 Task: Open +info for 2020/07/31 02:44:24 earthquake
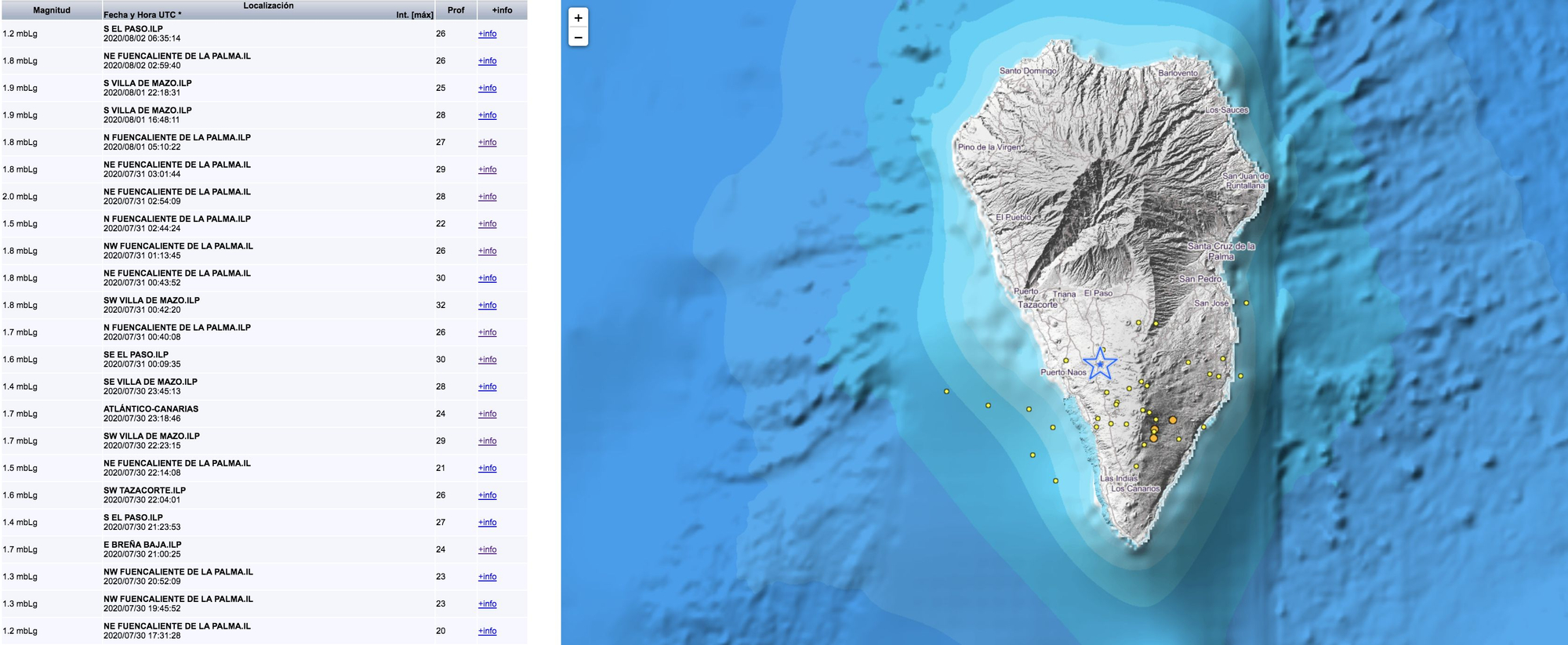point(488,224)
